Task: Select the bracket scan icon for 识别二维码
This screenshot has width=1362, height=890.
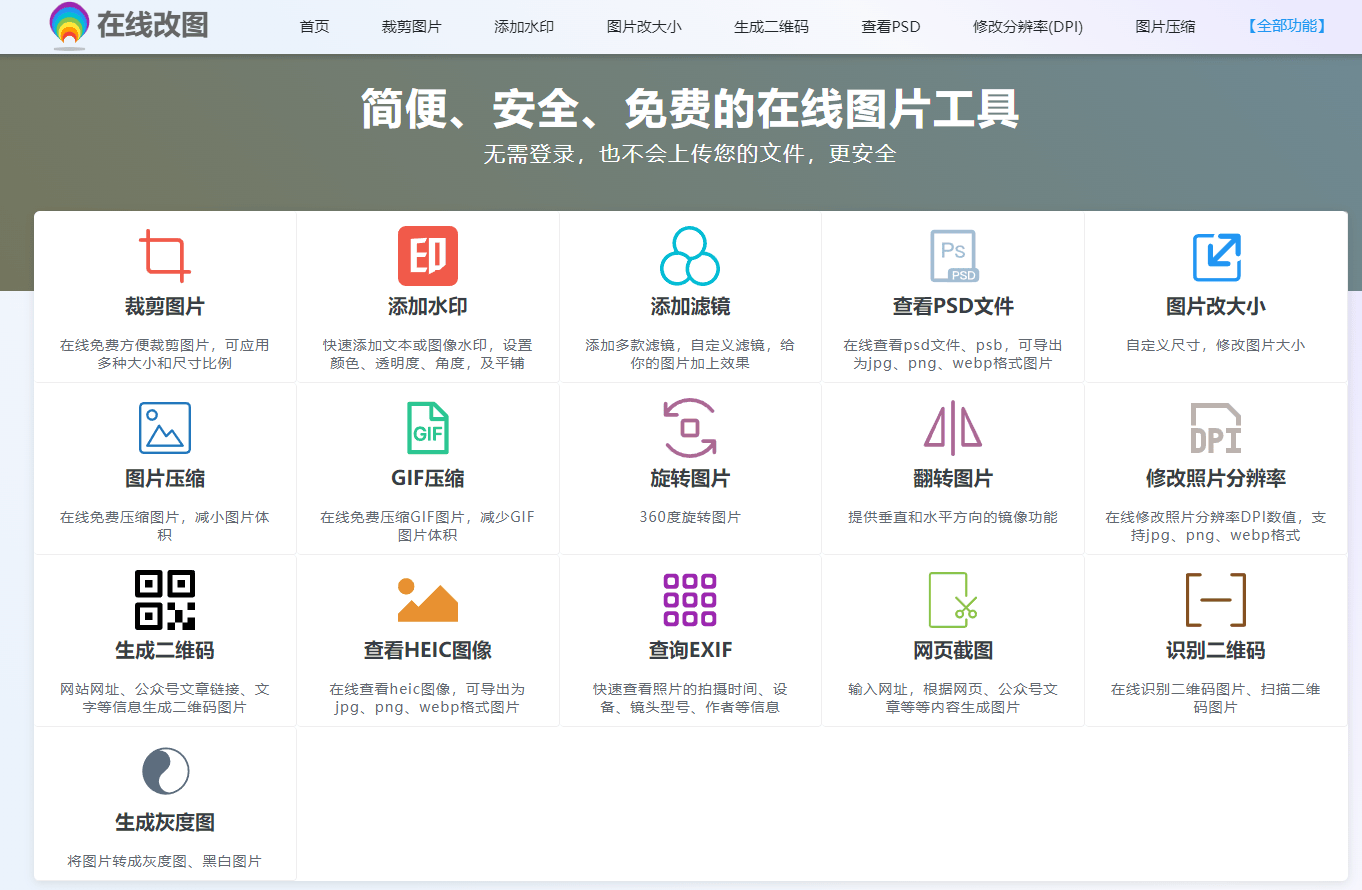Action: [x=1216, y=600]
